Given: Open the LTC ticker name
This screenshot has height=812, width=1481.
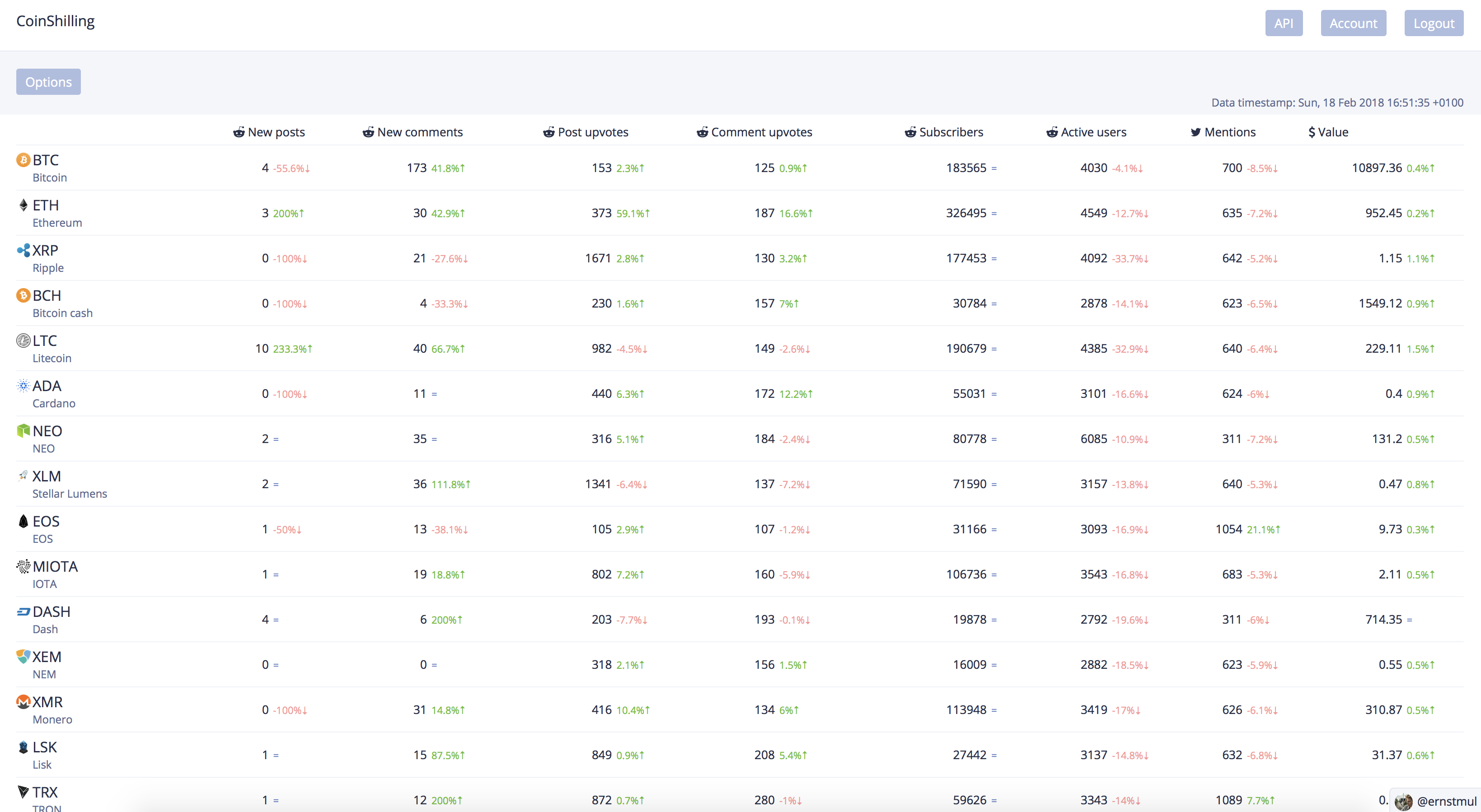Looking at the screenshot, I should (x=44, y=341).
